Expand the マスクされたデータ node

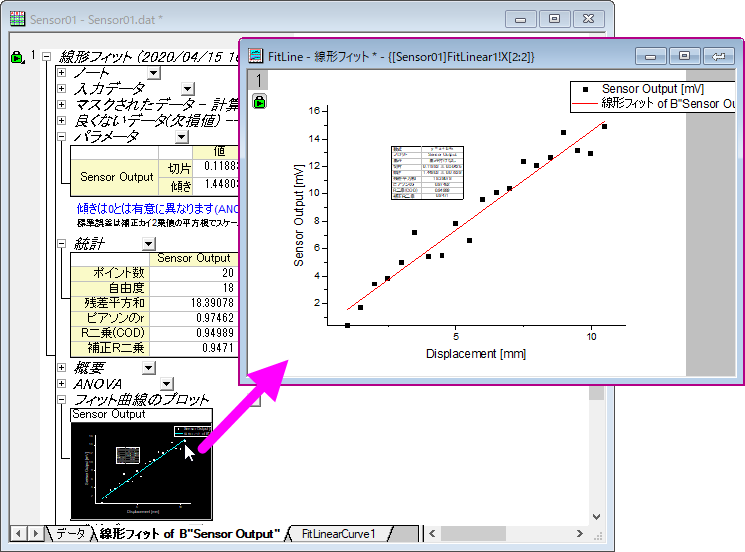[61, 105]
